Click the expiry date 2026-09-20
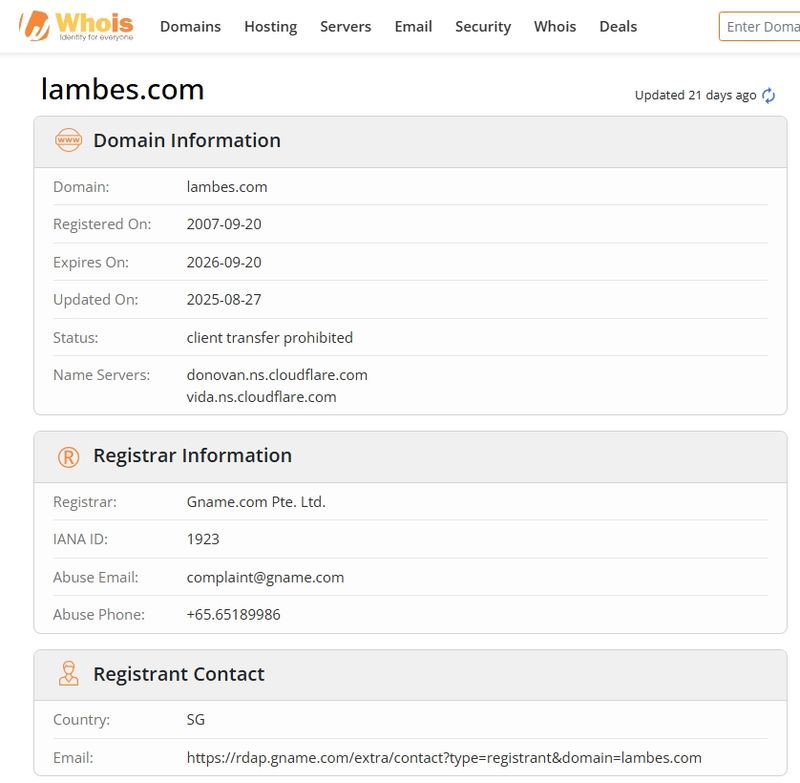 pyautogui.click(x=223, y=262)
